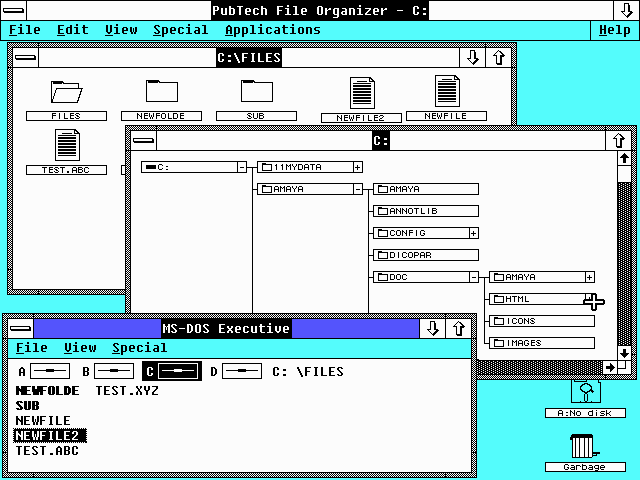Select the IMAGES folder in tree

point(542,343)
